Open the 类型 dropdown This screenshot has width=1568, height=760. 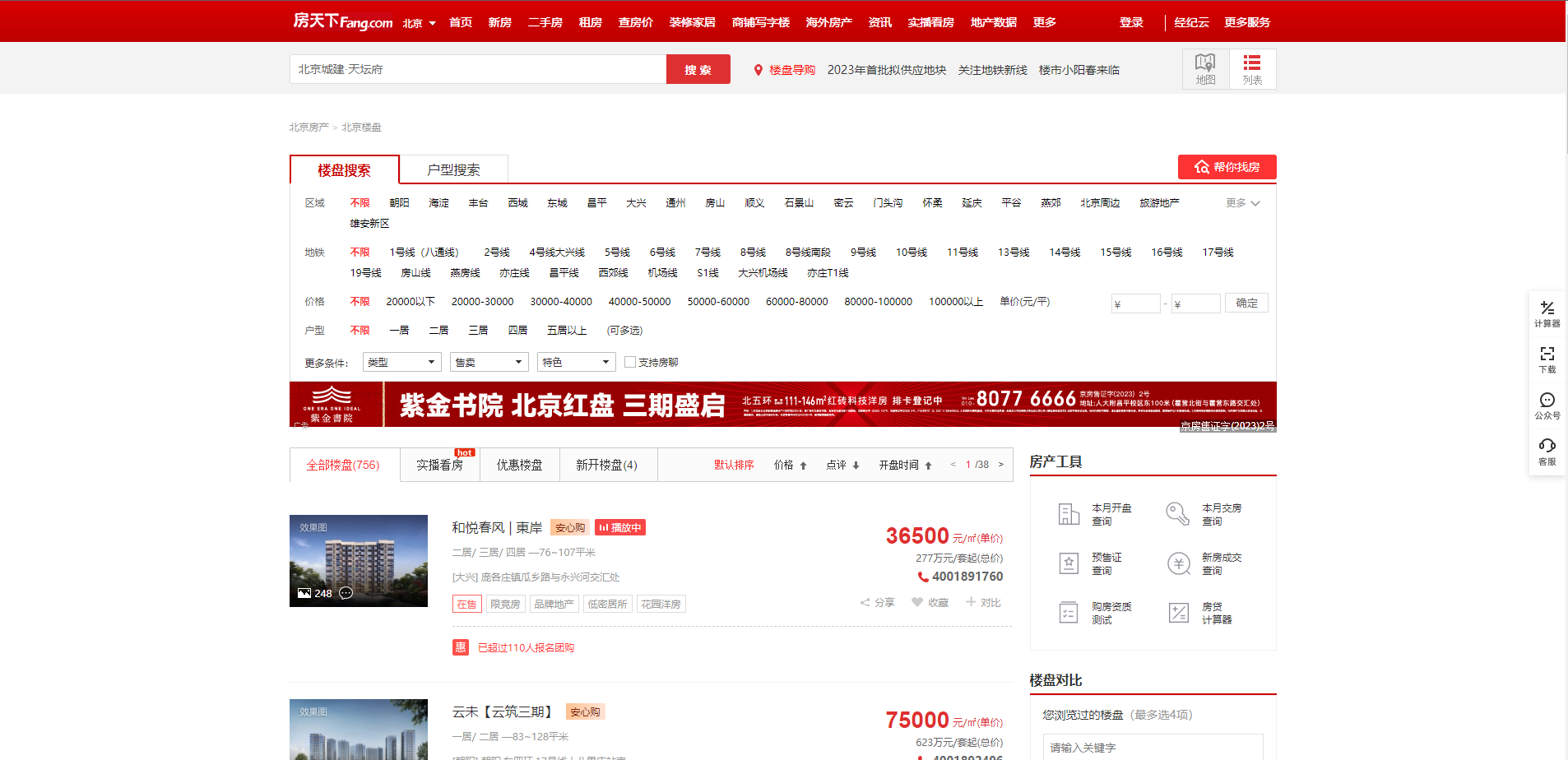point(401,362)
